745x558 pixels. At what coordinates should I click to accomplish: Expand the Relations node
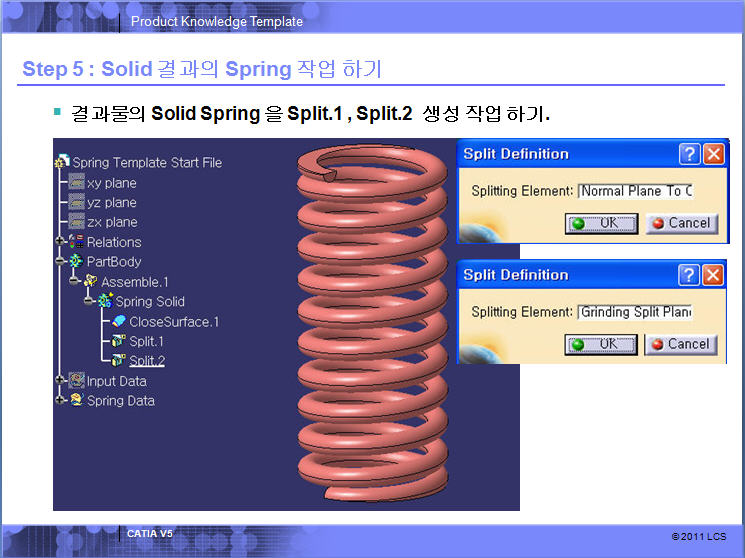pos(60,242)
